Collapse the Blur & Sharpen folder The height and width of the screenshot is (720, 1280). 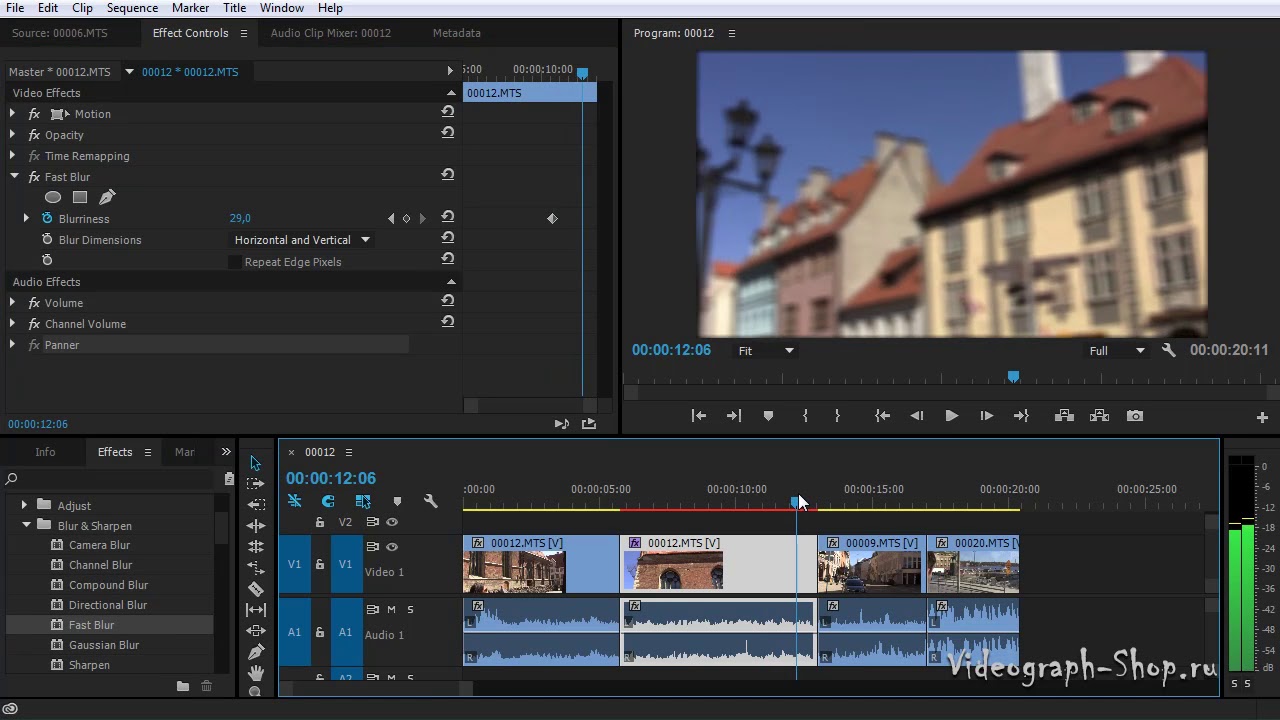26,525
